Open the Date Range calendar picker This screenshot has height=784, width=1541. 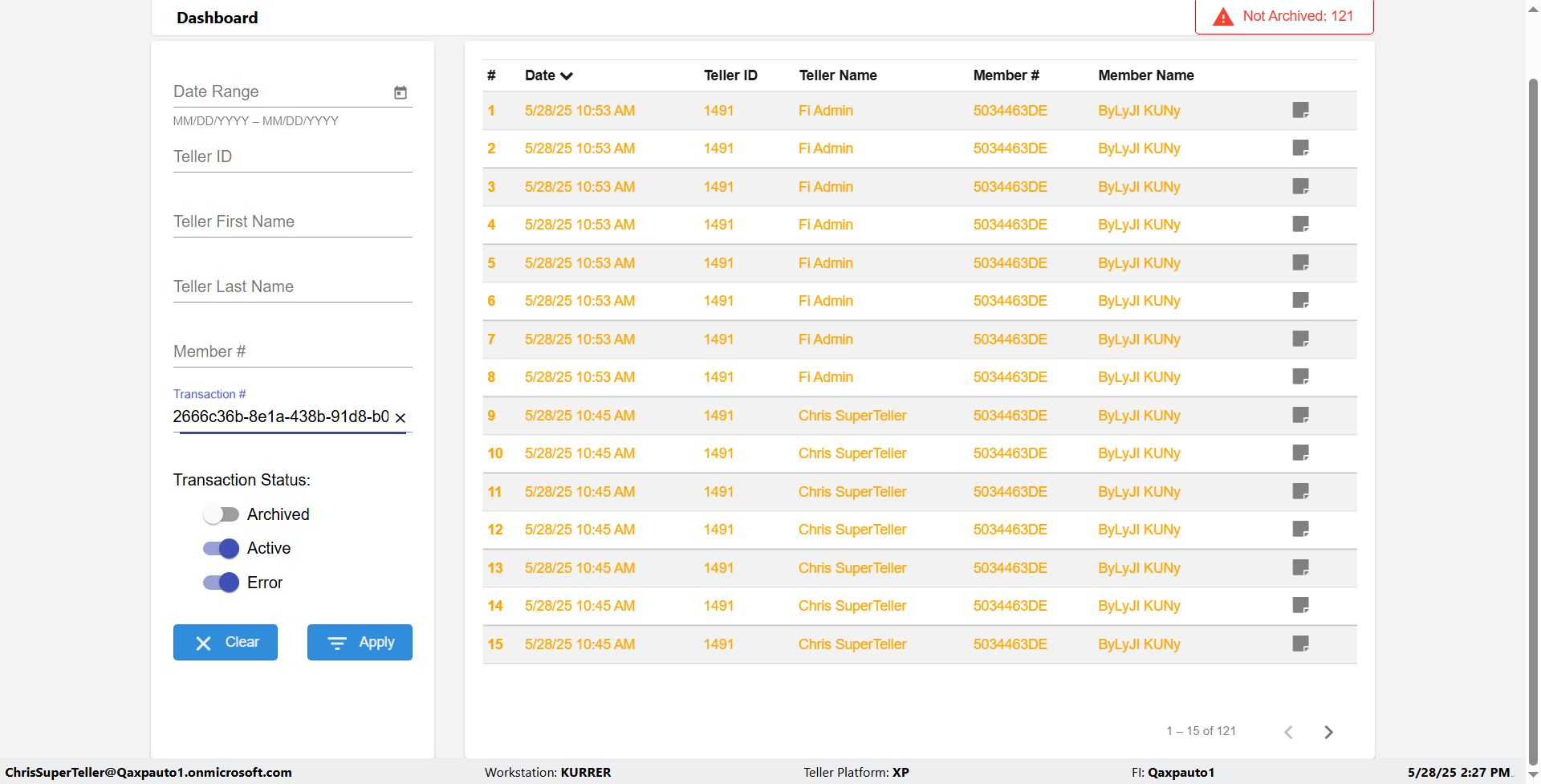pyautogui.click(x=400, y=92)
